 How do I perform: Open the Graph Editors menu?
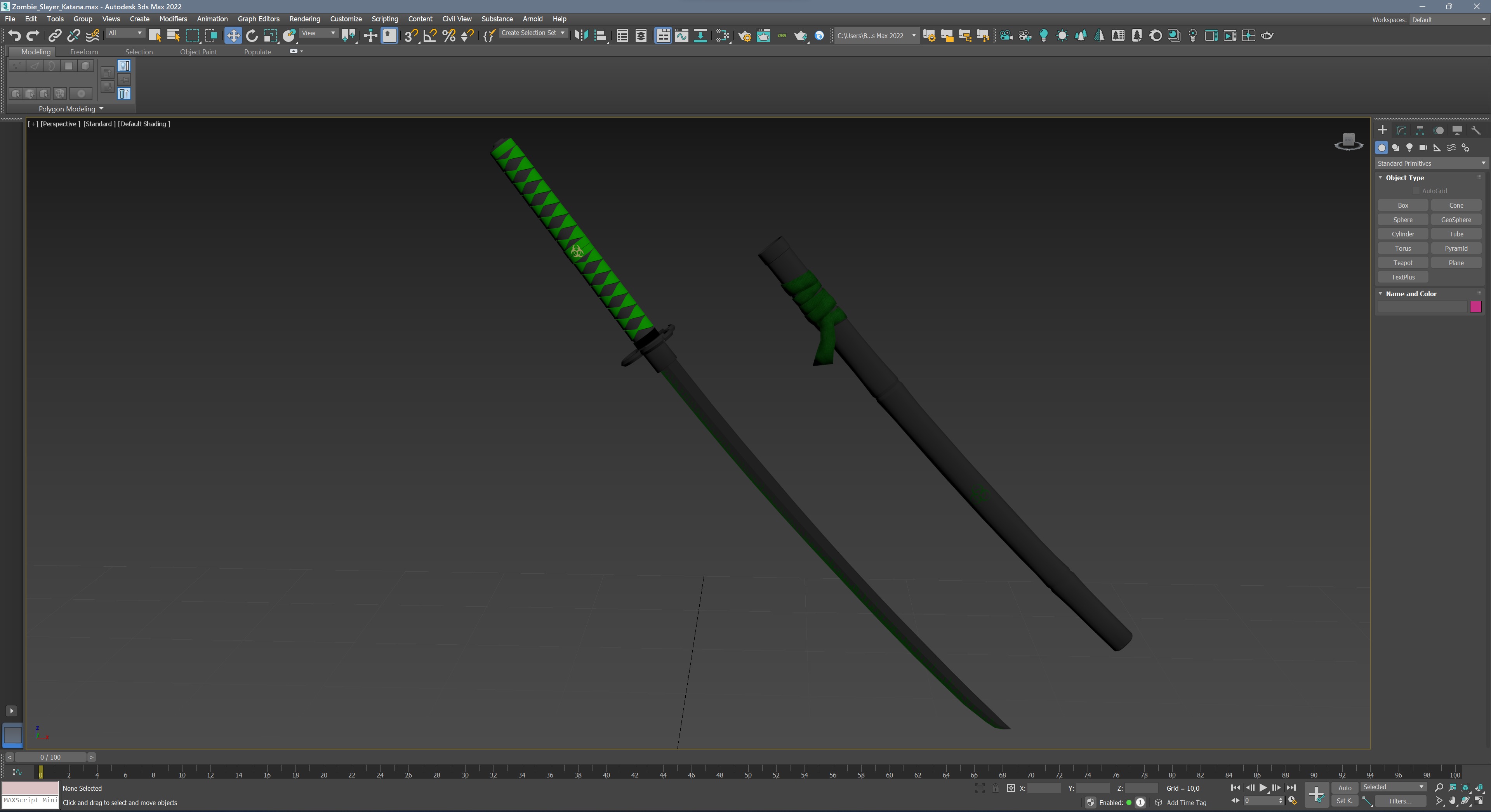tap(258, 19)
